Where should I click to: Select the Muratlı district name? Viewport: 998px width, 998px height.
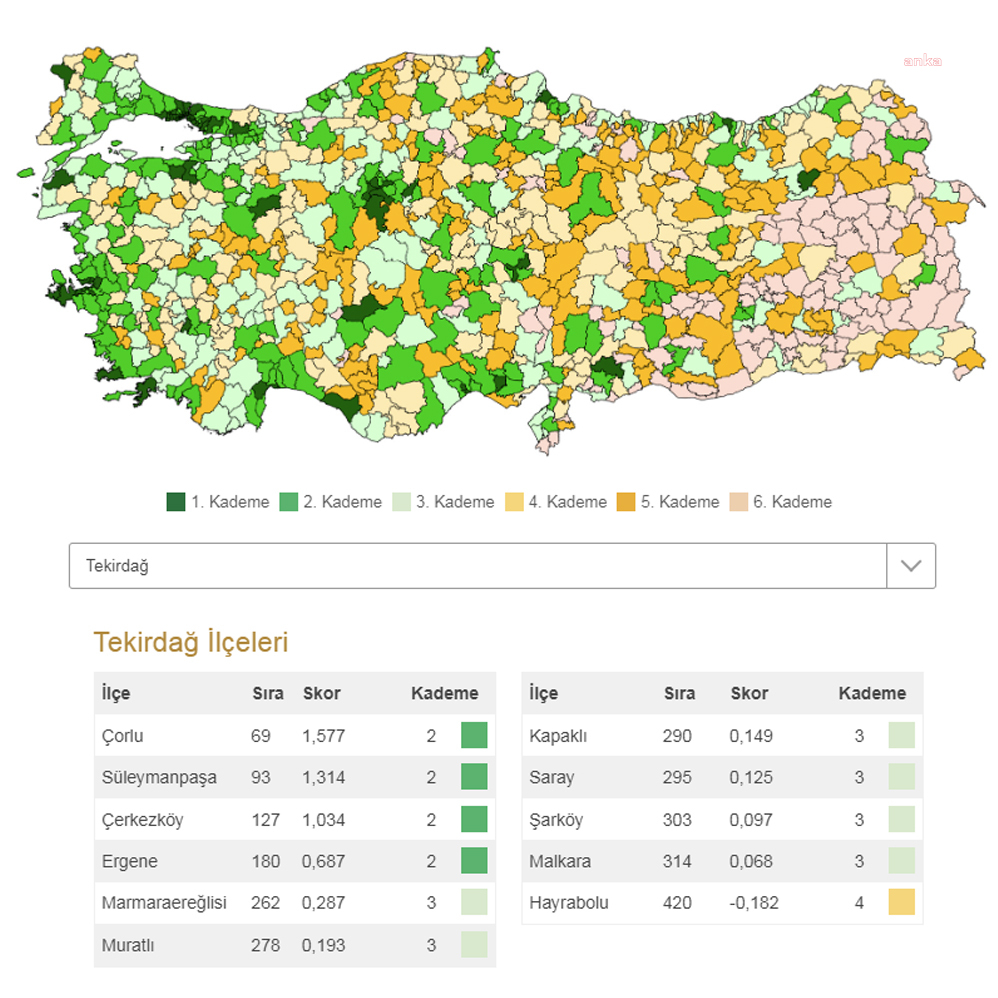128,945
